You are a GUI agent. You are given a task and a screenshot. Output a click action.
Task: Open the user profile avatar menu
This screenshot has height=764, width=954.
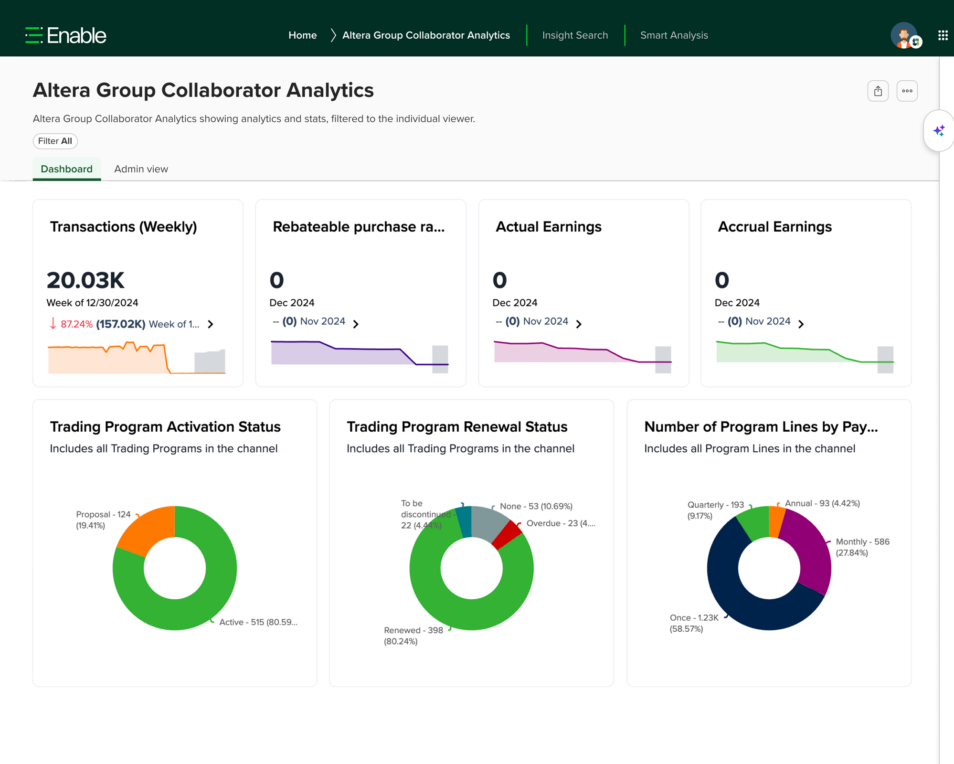[904, 35]
